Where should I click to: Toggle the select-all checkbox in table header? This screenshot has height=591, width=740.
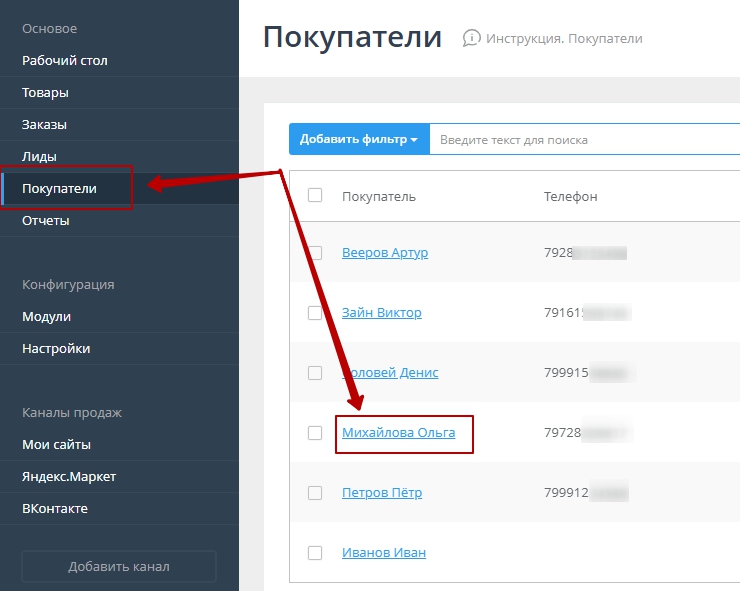tap(315, 195)
